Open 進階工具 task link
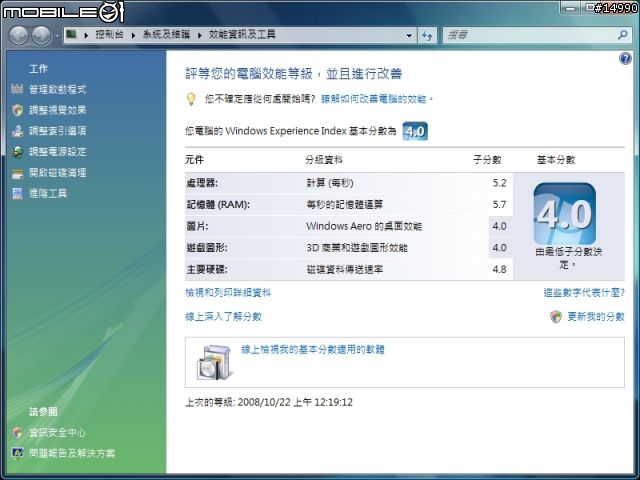The height and width of the screenshot is (480, 640). click(x=48, y=193)
